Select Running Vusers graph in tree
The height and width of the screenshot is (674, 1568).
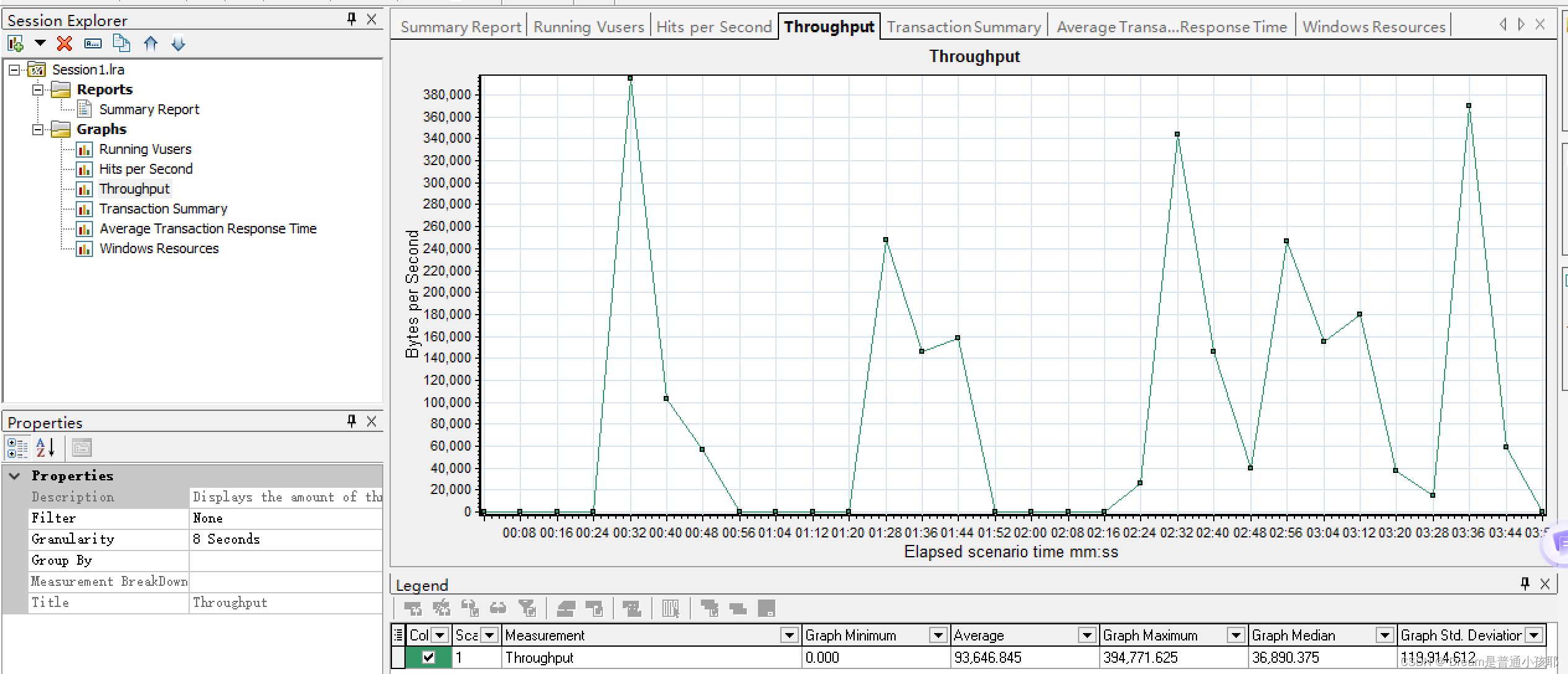[145, 149]
